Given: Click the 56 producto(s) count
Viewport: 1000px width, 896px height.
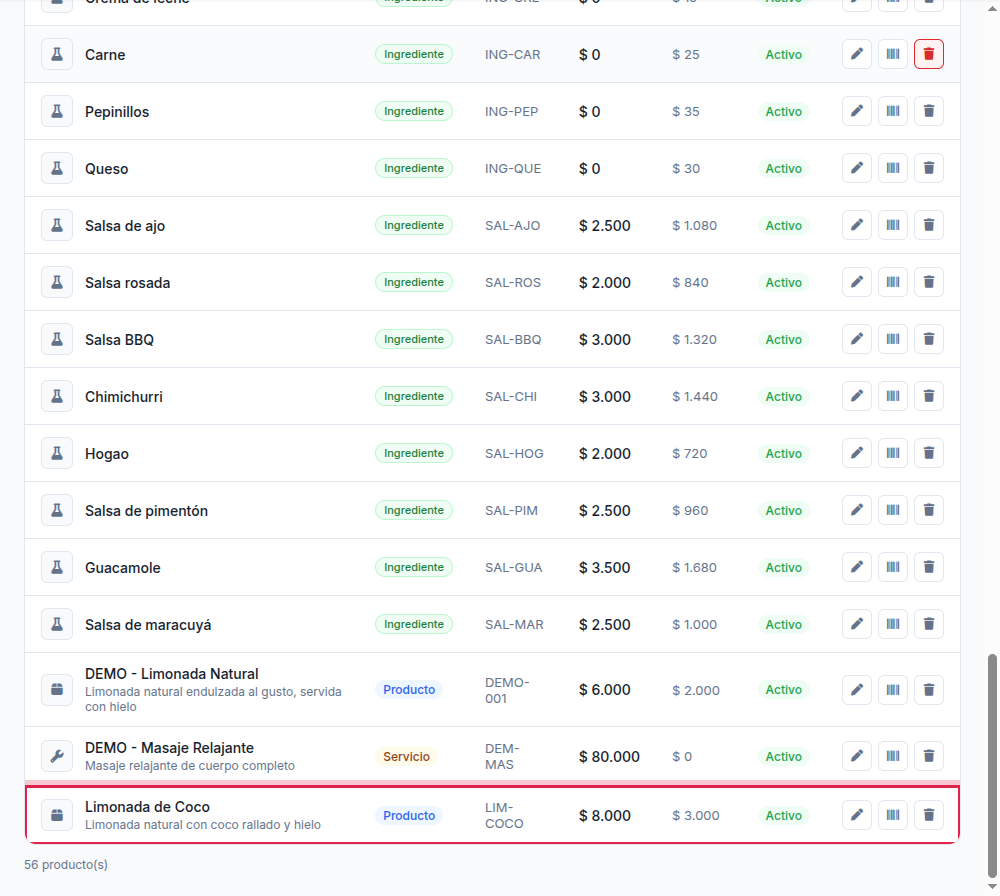Looking at the screenshot, I should pyautogui.click(x=66, y=865).
